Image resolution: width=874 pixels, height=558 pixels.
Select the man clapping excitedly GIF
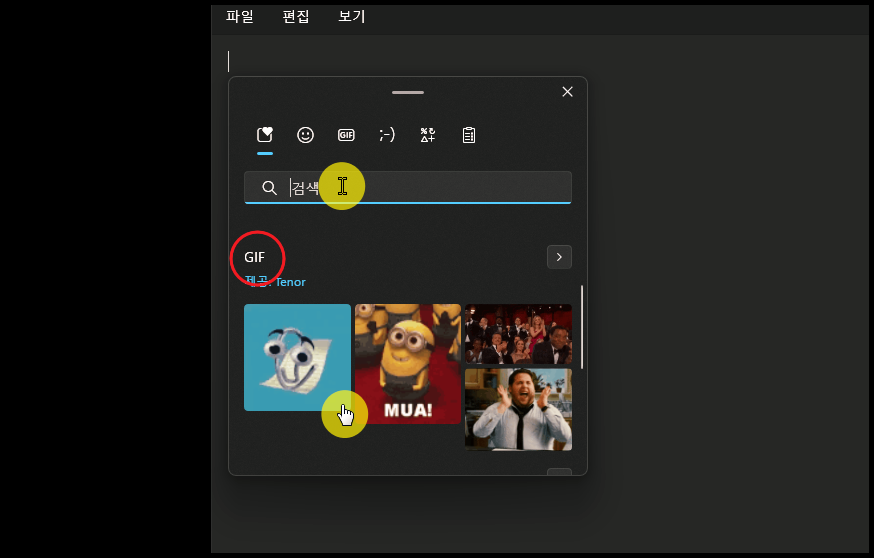point(518,409)
